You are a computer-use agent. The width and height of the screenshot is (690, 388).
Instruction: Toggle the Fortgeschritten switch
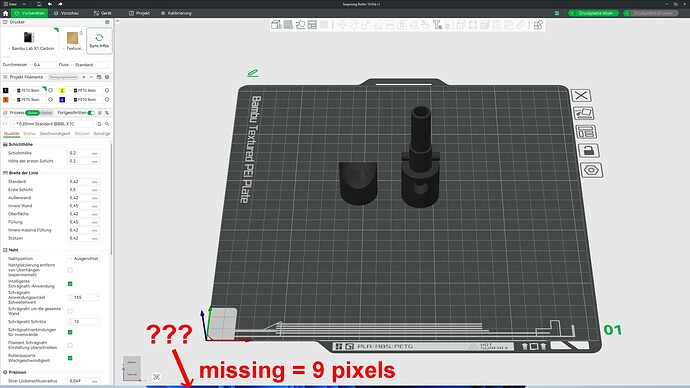pos(91,113)
